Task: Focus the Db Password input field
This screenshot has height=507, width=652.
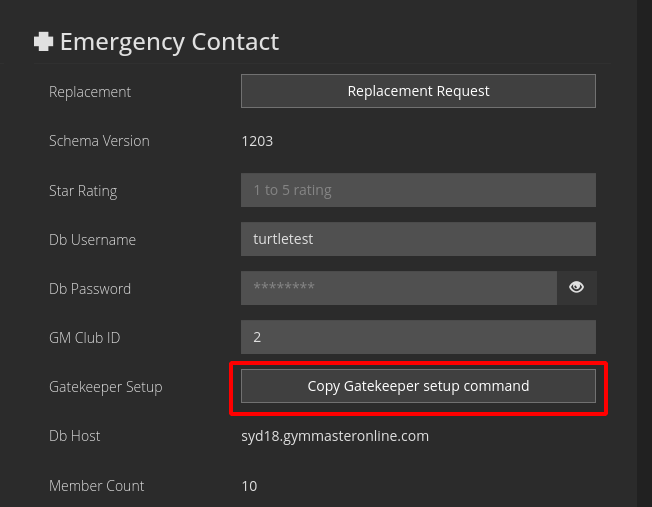Action: (398, 288)
